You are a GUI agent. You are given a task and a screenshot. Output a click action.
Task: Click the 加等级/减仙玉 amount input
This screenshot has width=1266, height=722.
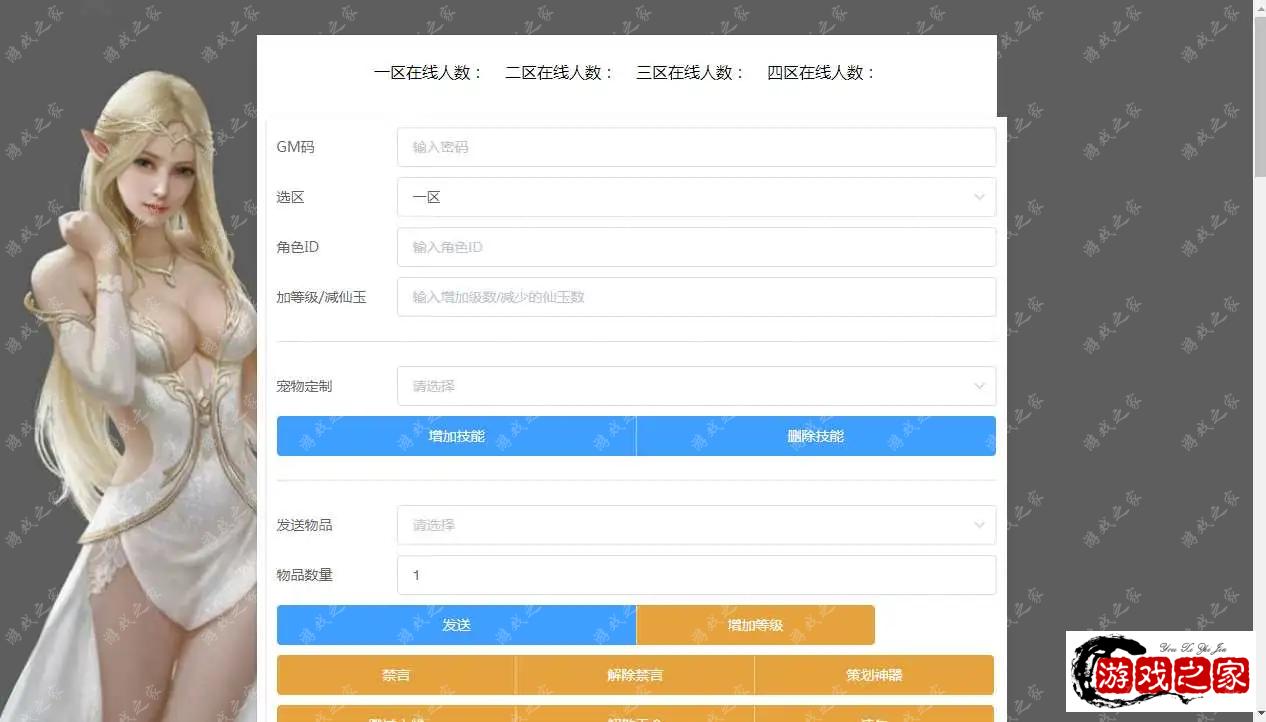point(696,296)
